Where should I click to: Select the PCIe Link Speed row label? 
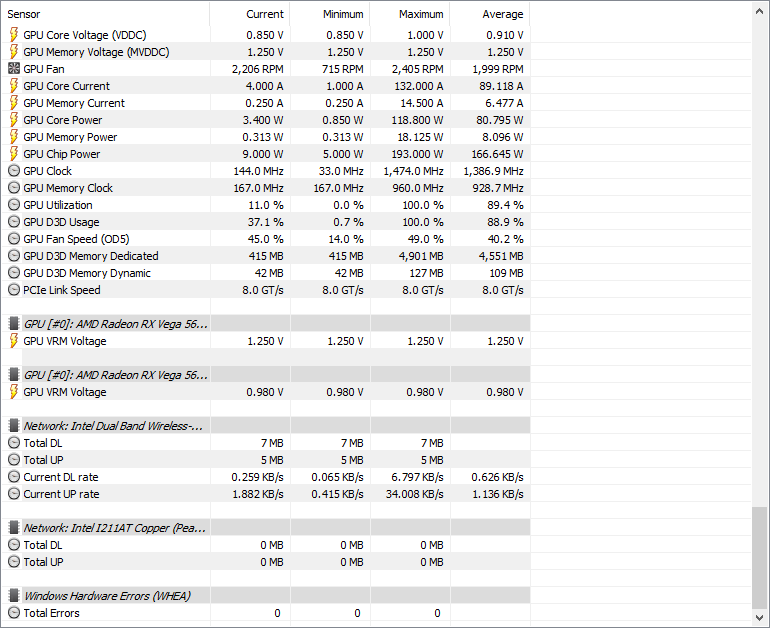[x=61, y=290]
